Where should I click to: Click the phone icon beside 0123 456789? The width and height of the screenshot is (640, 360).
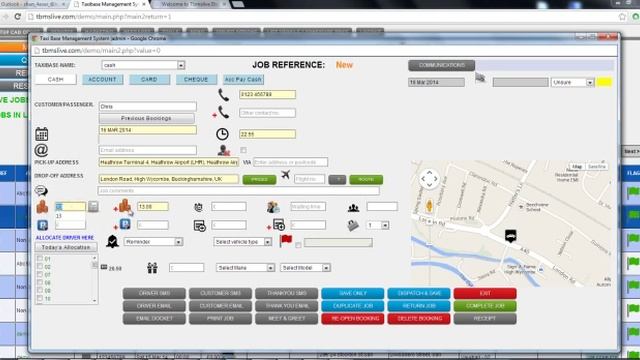coord(223,95)
